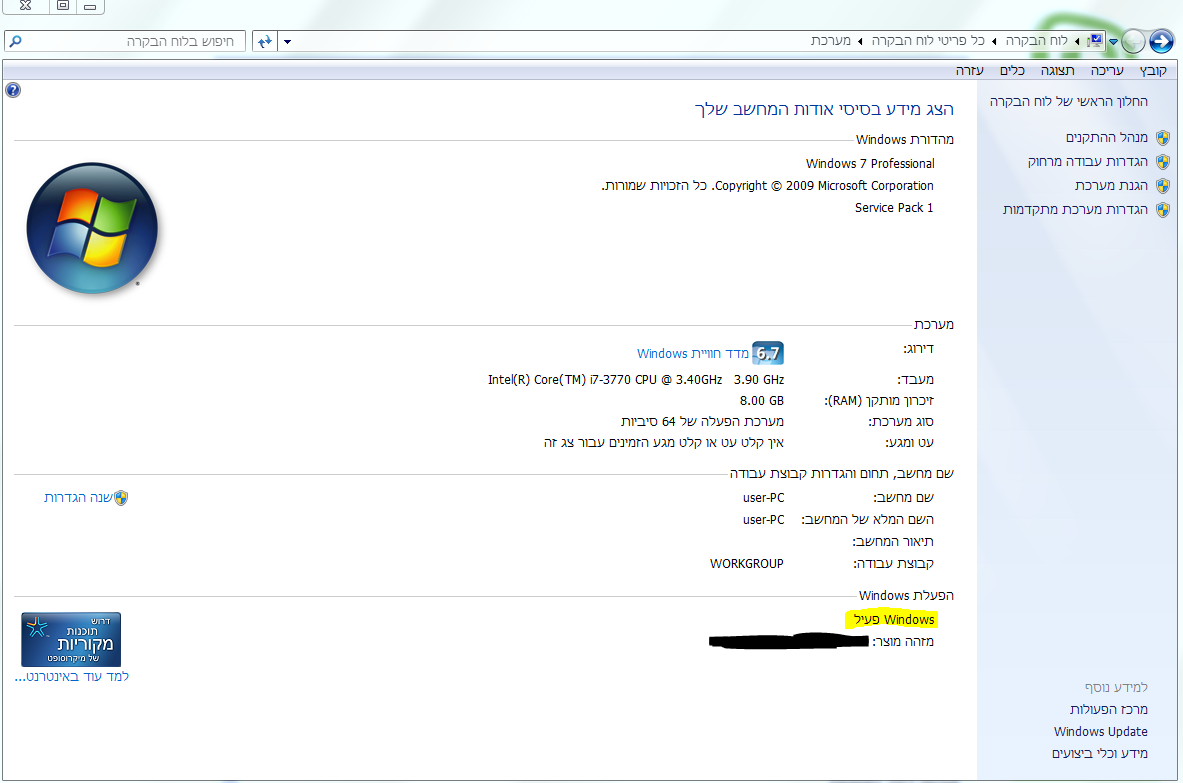Expand the address bar history dropdown arrow

point(287,41)
